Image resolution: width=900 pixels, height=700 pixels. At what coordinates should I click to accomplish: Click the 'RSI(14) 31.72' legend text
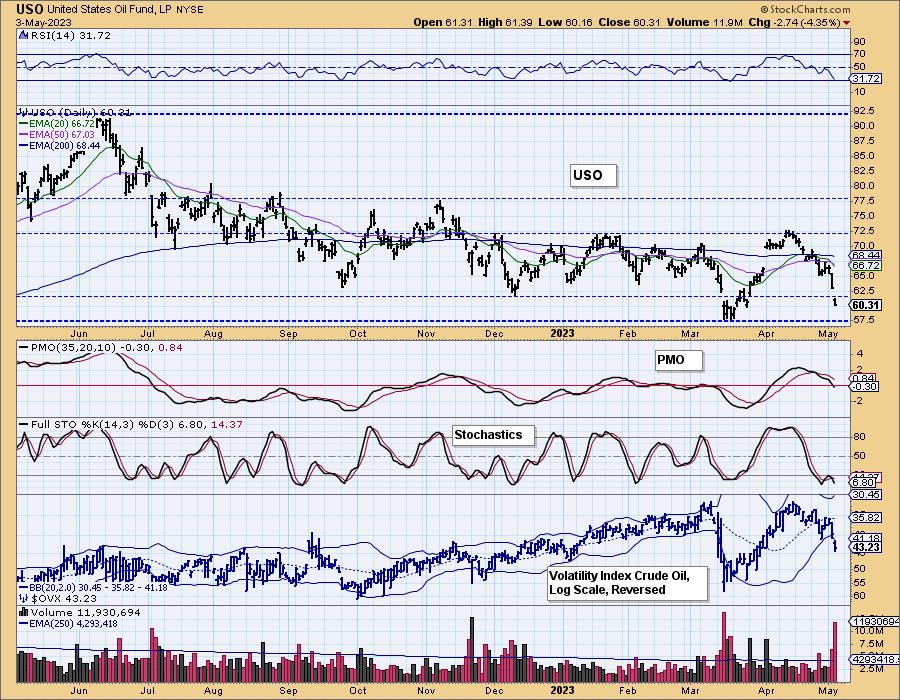coord(71,35)
